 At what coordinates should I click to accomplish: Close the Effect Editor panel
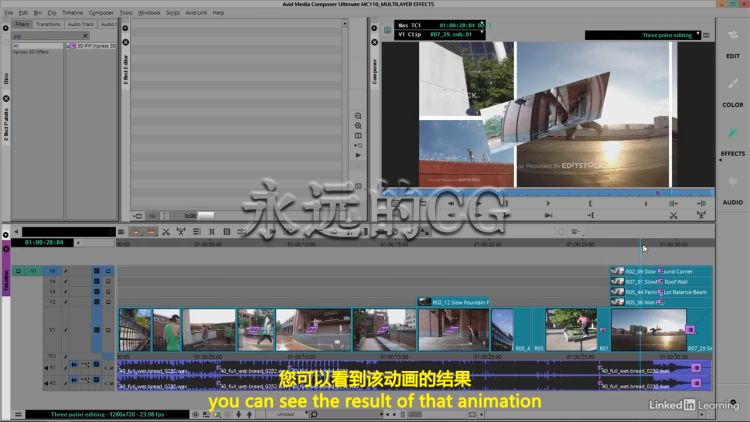125,42
